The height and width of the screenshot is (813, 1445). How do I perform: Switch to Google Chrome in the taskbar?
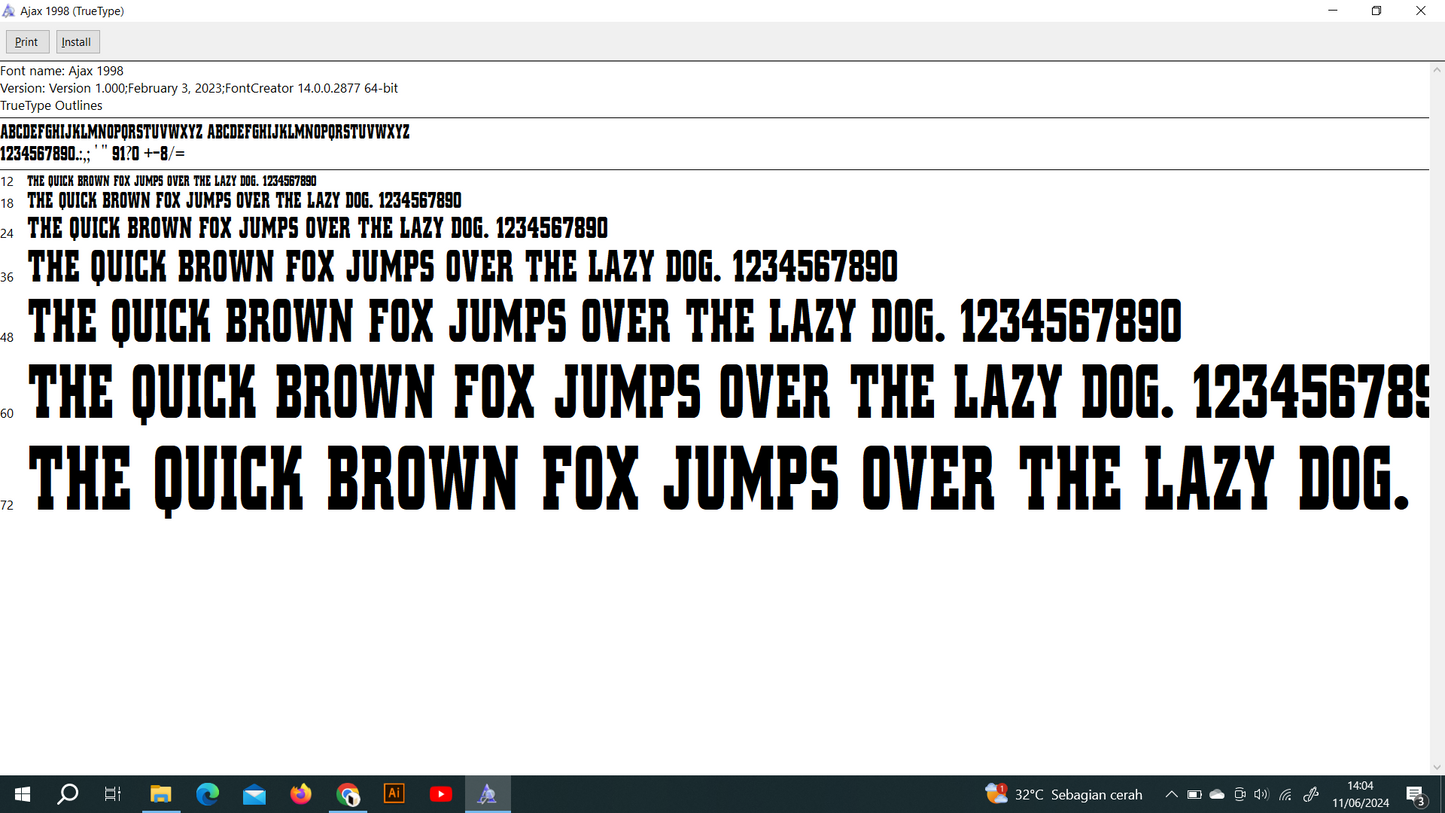[x=348, y=794]
